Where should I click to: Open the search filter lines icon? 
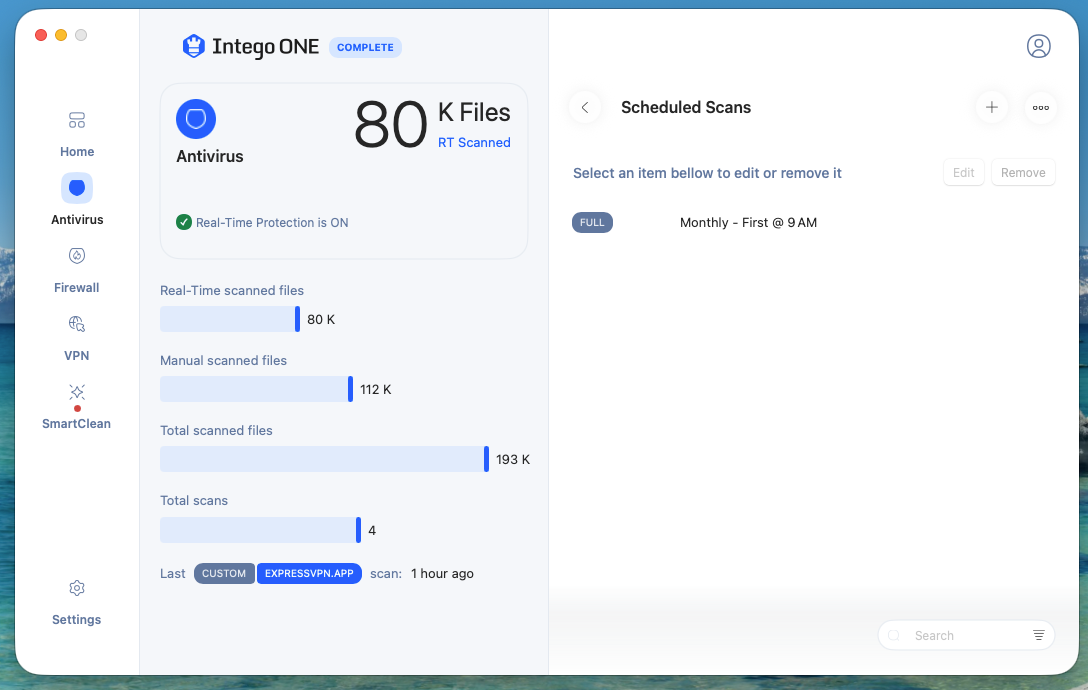tap(1039, 635)
